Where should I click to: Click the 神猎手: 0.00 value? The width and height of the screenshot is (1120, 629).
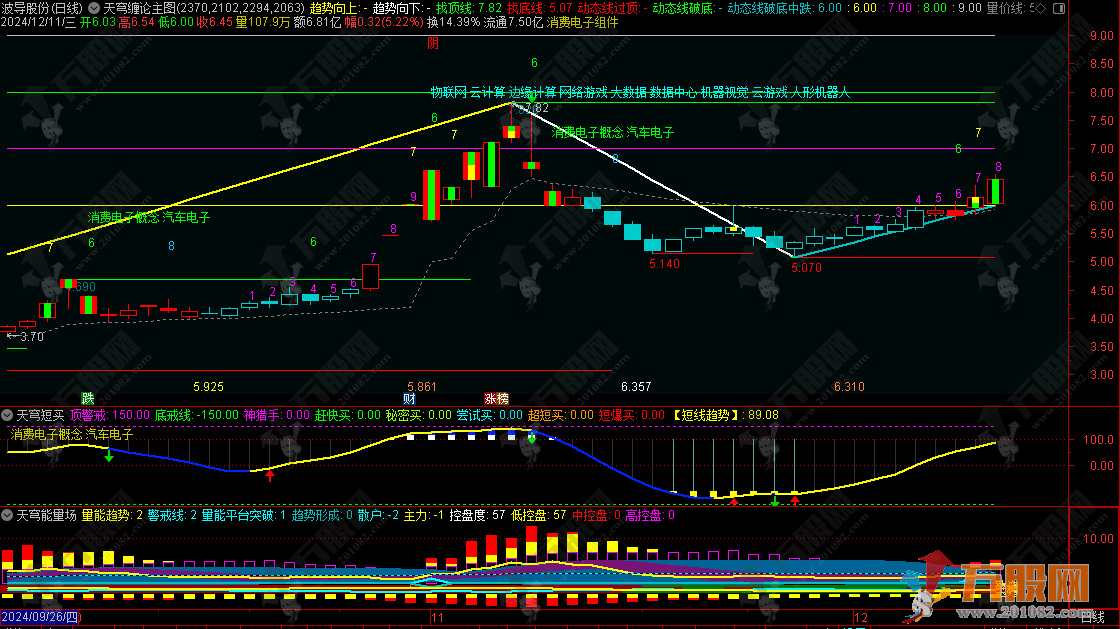[277, 415]
